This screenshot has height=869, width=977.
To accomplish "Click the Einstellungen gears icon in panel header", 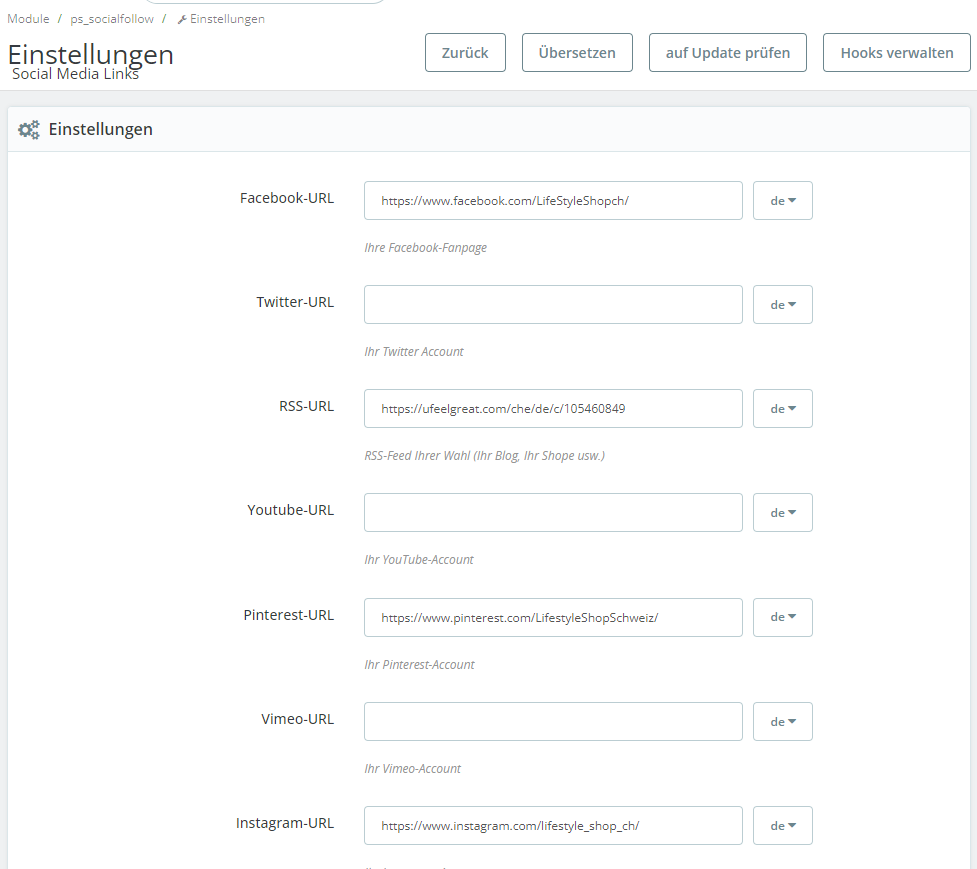I will pos(29,130).
